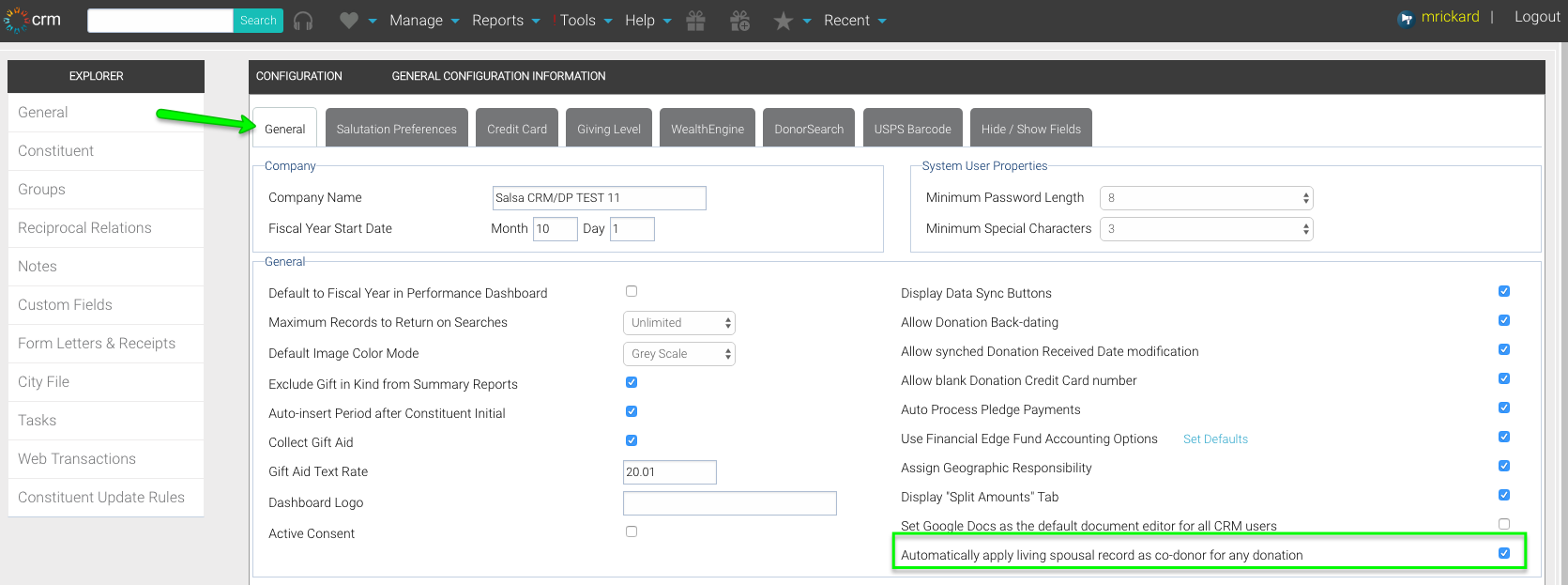Image resolution: width=1568 pixels, height=585 pixels.
Task: Toggle Default to Fiscal Year in Performance Dashboard
Action: tap(632, 291)
